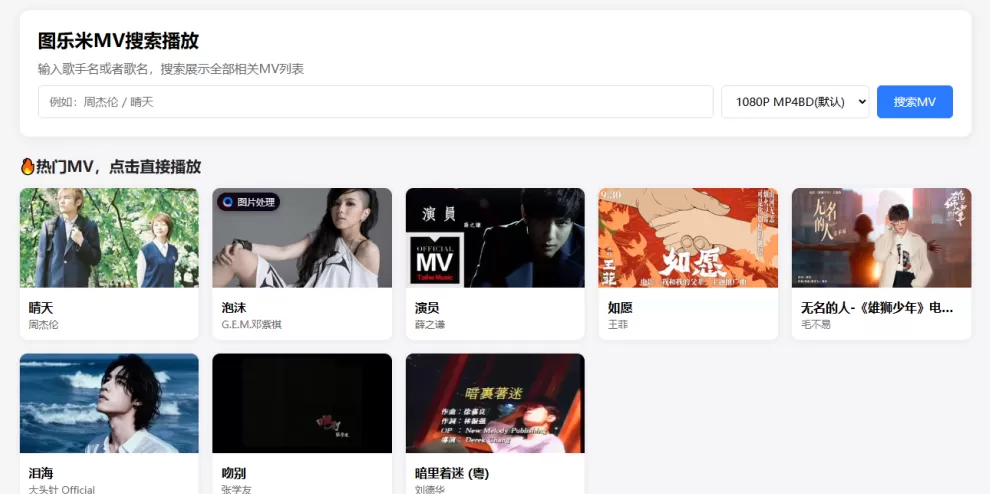This screenshot has height=494, width=990.
Task: Click the artist name 王菲
Action: click(x=618, y=325)
